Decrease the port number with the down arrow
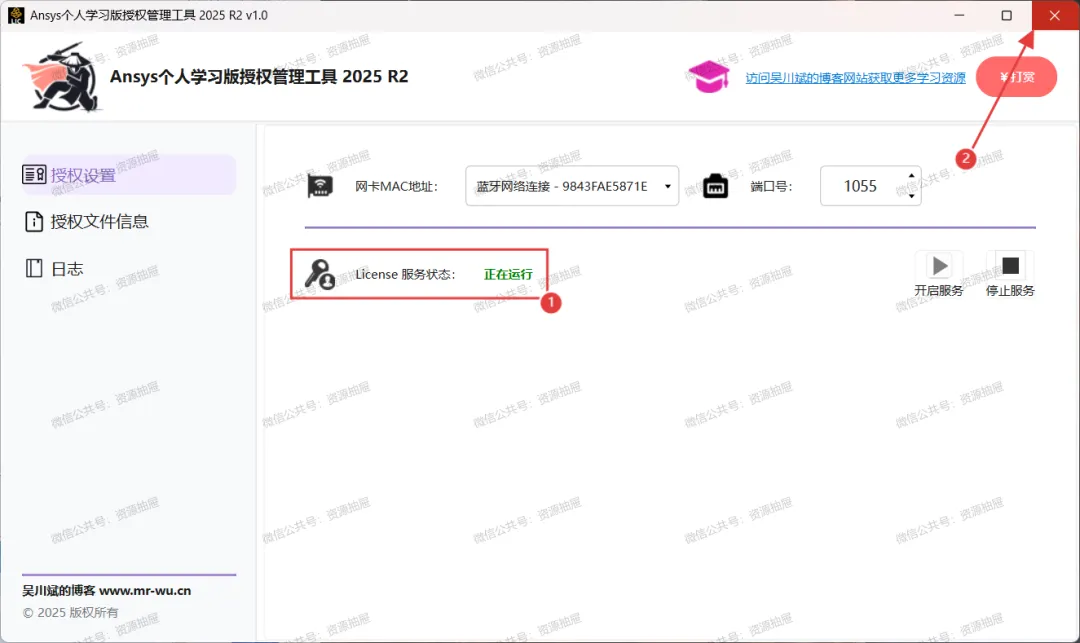The width and height of the screenshot is (1080, 643). pos(911,196)
